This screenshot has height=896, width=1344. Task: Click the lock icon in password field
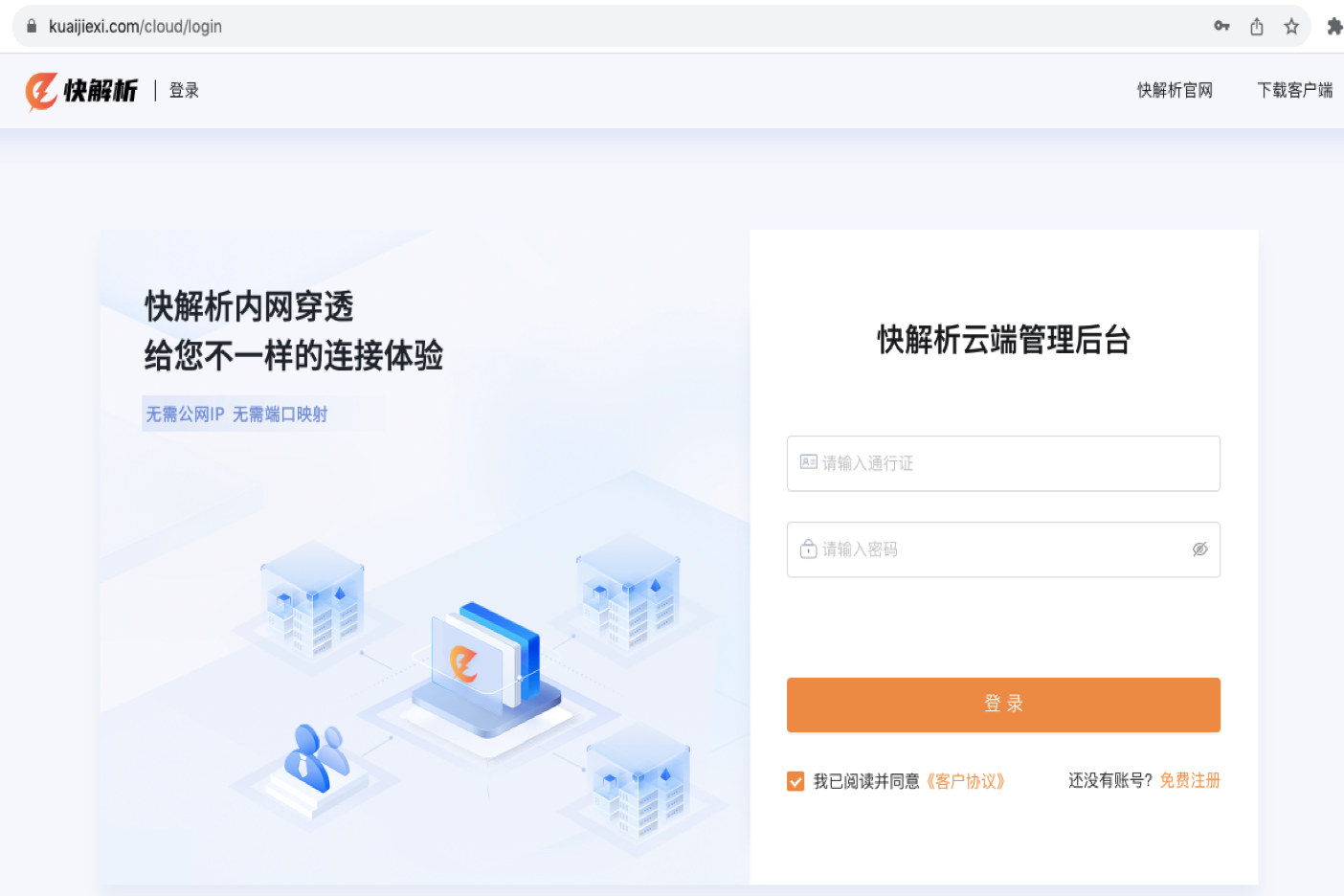pyautogui.click(x=809, y=549)
